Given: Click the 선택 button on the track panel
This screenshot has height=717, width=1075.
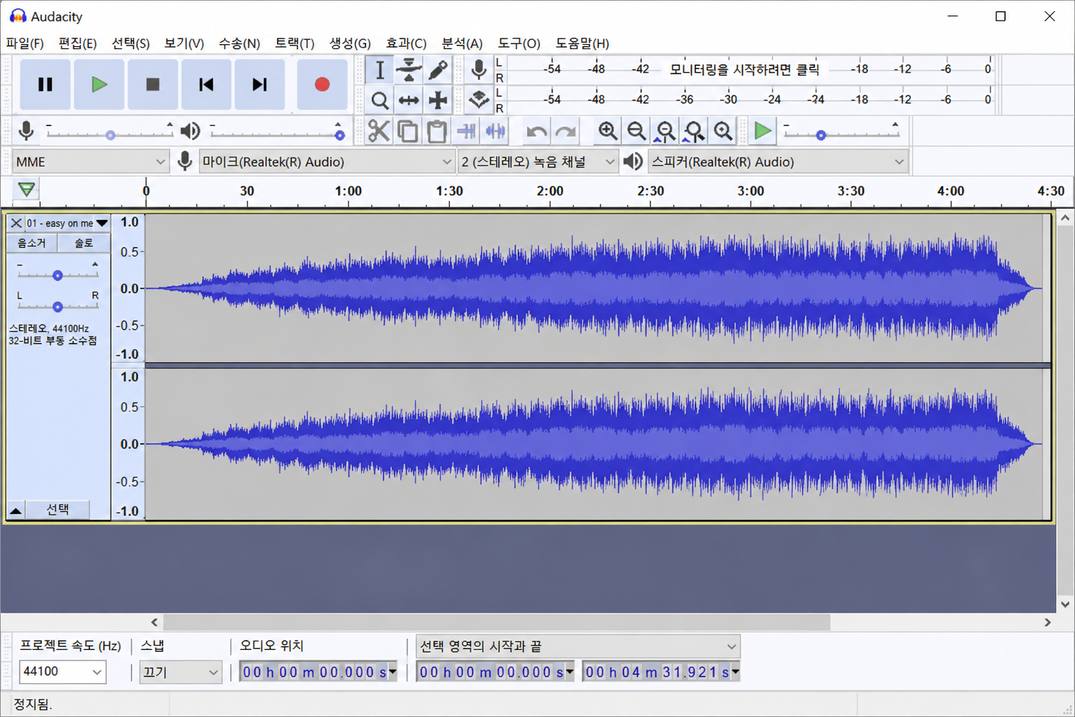Looking at the screenshot, I should point(58,509).
